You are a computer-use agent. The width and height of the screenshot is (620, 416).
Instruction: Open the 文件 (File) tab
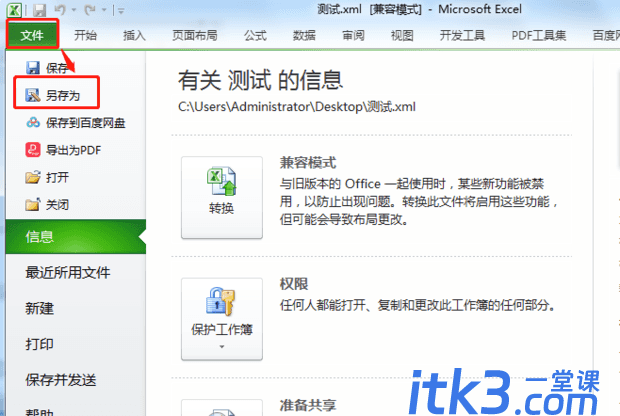32,35
